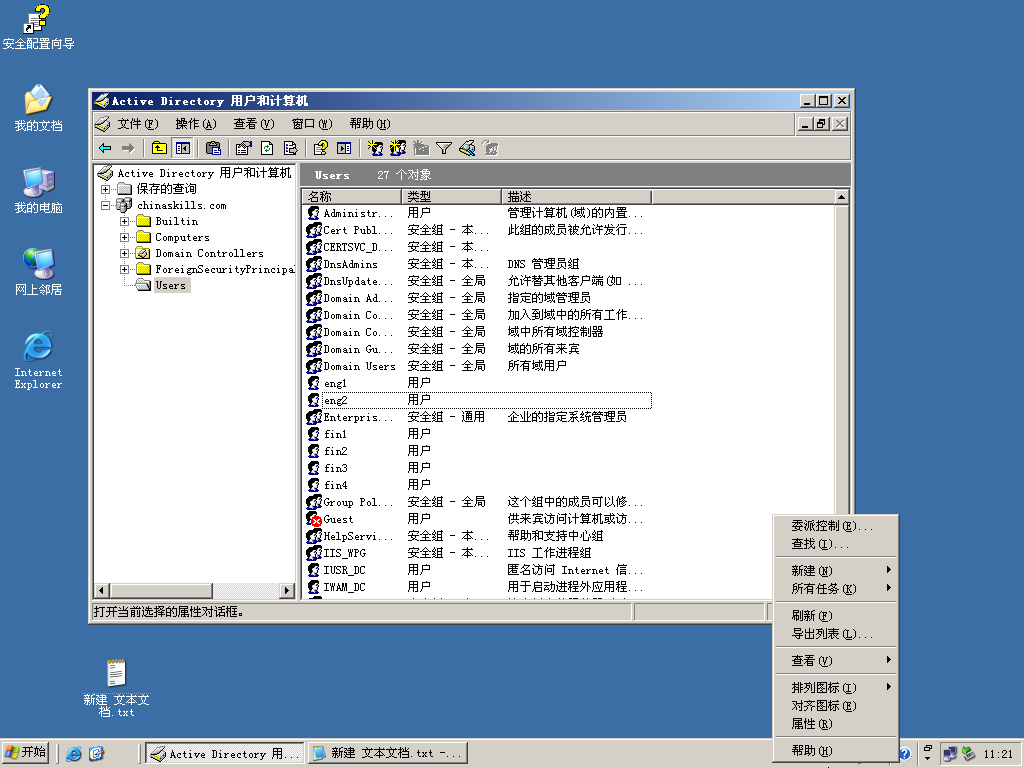Select the fin3 user row
1024x768 pixels.
pyautogui.click(x=478, y=468)
